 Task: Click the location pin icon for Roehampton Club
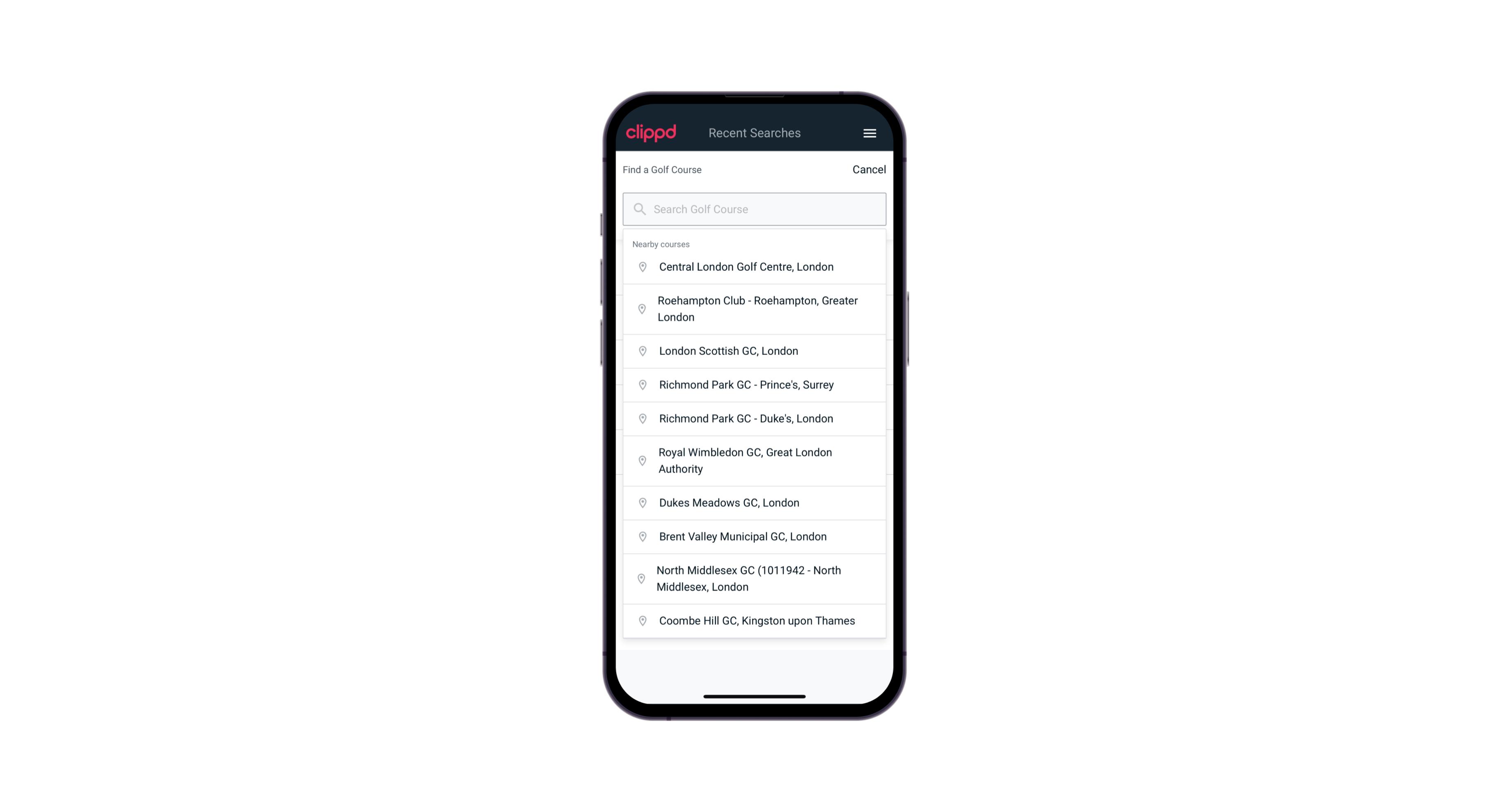tap(640, 309)
